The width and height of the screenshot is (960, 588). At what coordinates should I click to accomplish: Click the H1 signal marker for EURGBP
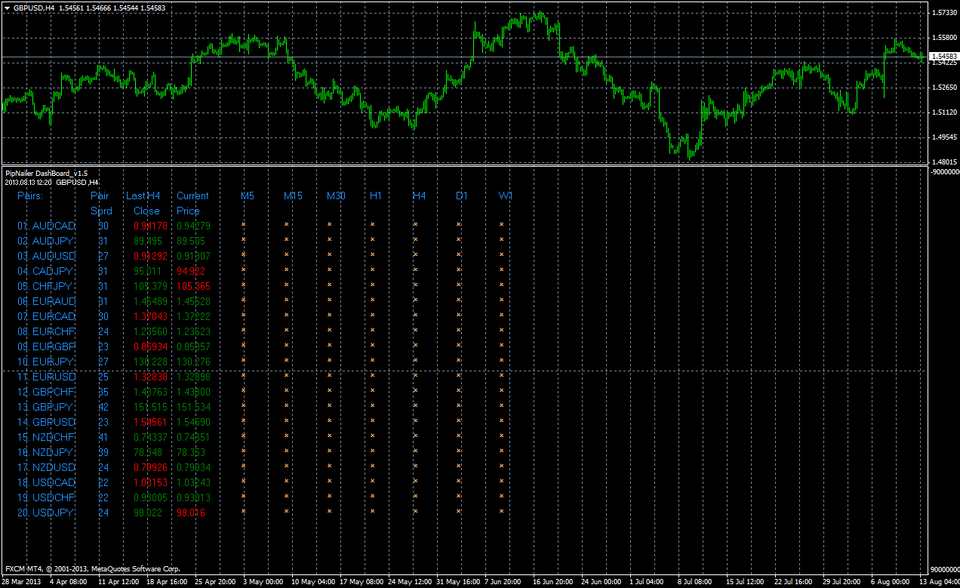[375, 344]
